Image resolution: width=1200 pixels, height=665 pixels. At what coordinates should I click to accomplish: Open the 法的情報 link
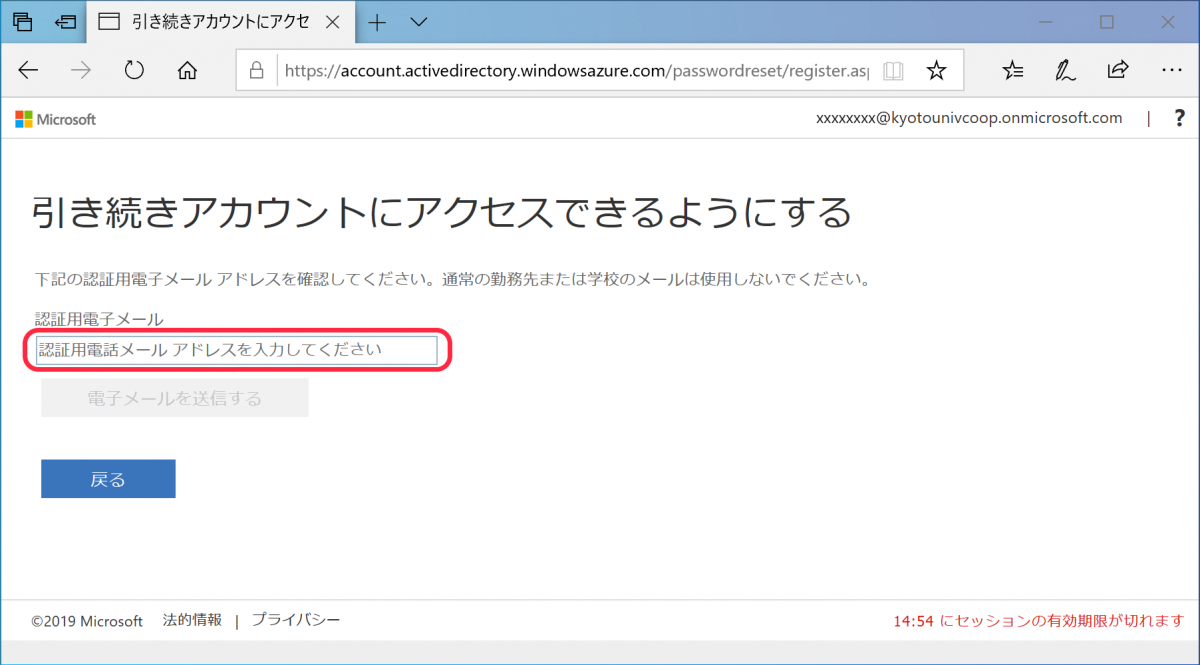(x=192, y=620)
